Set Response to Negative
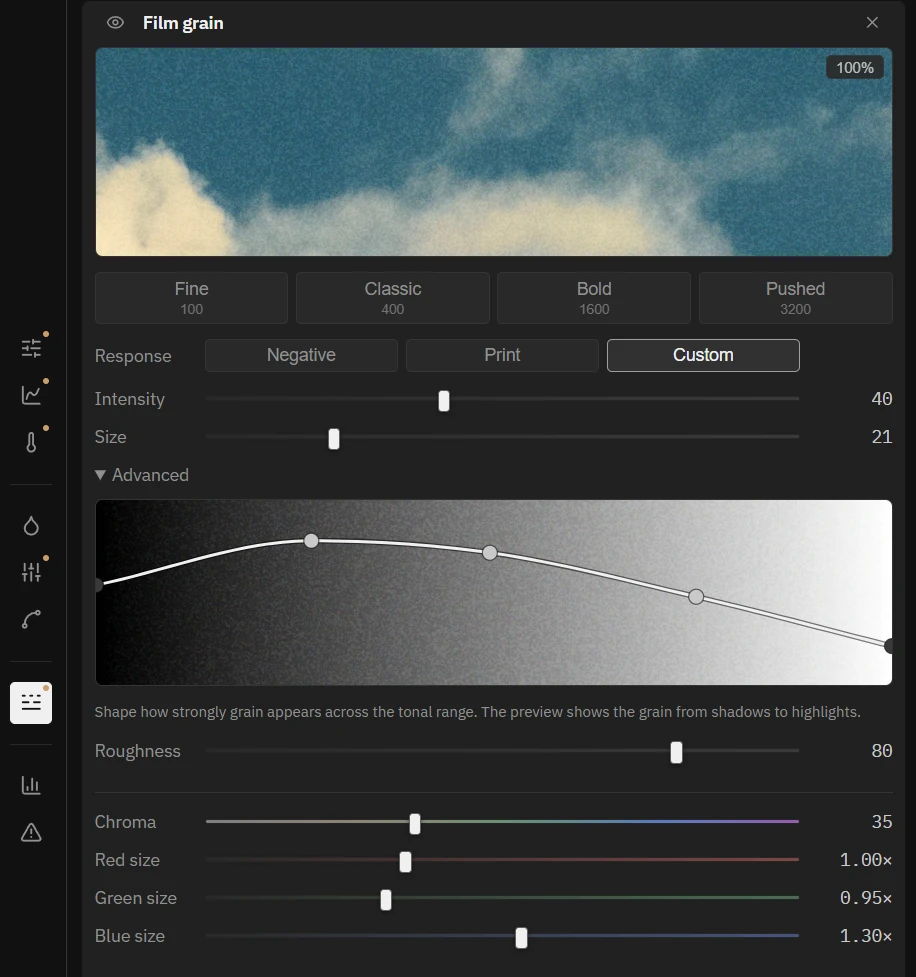Viewport: 916px width, 977px height. click(301, 355)
